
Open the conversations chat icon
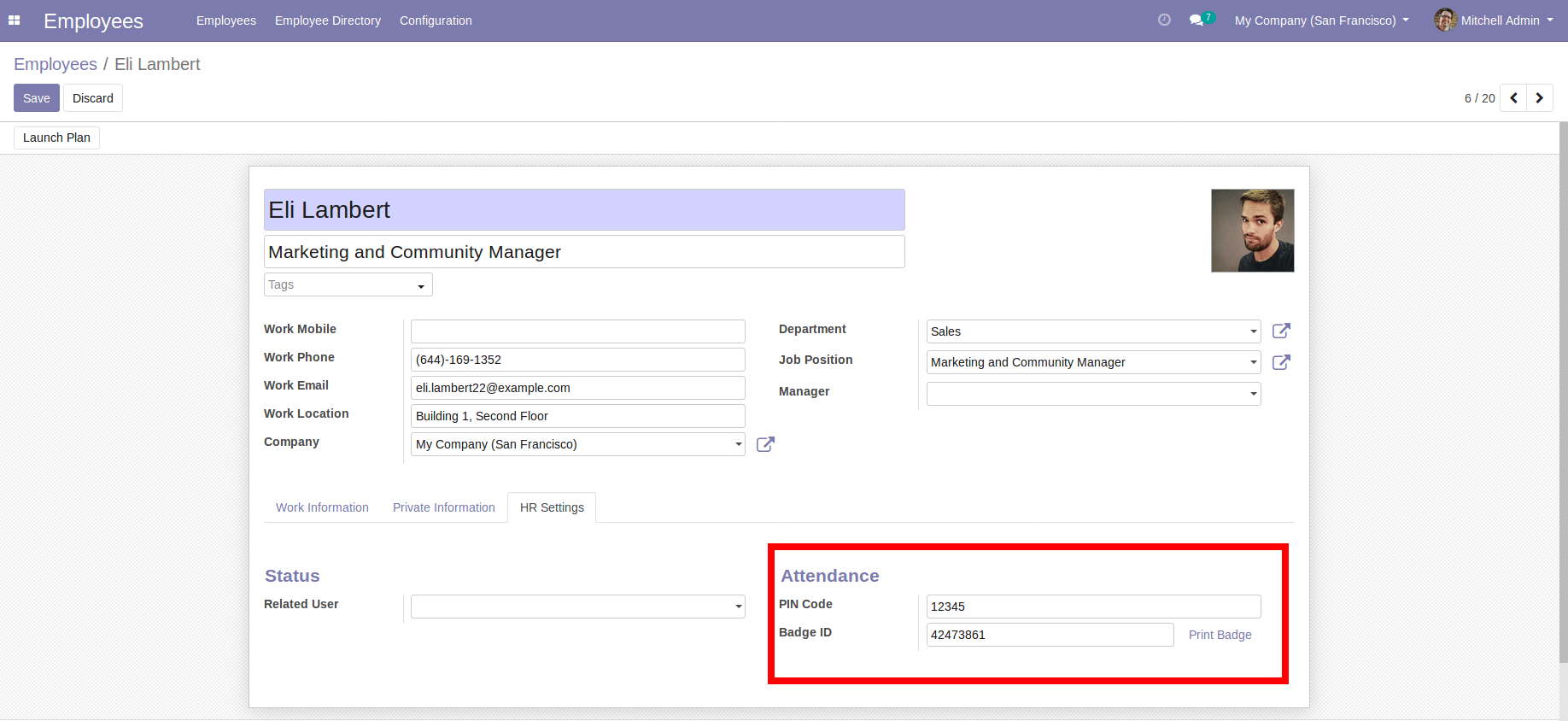pos(1196,20)
